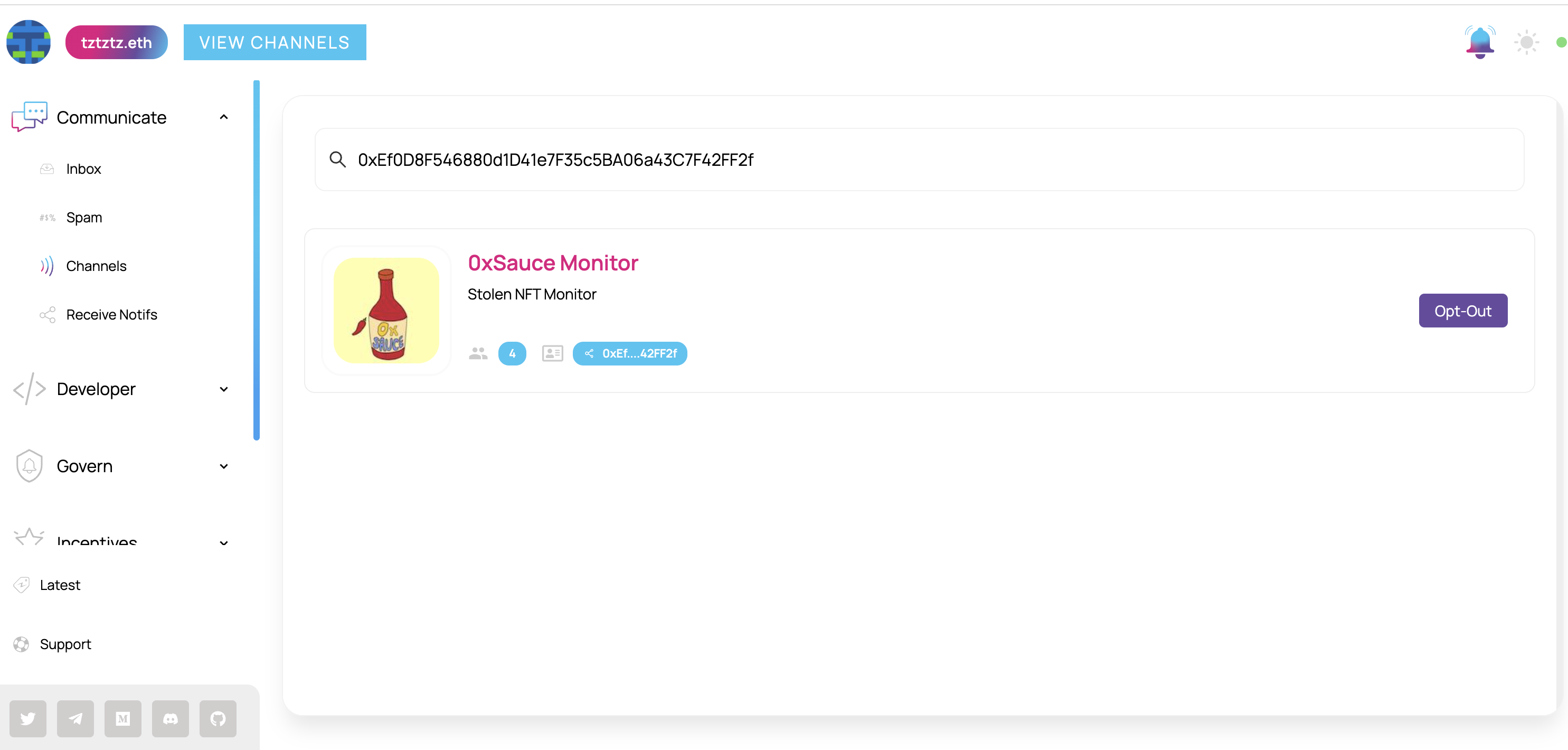Open the Channels menu item
This screenshot has width=1568, height=750.
pyautogui.click(x=96, y=266)
